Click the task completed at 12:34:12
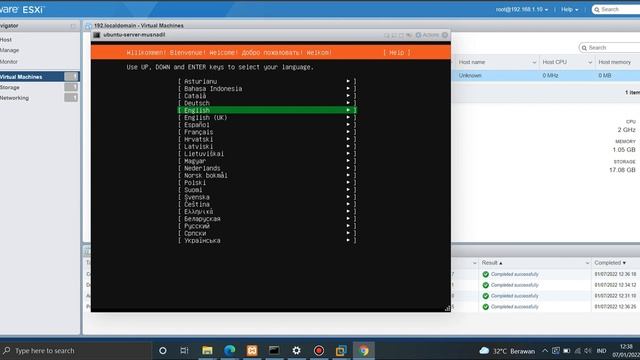 coord(545,285)
